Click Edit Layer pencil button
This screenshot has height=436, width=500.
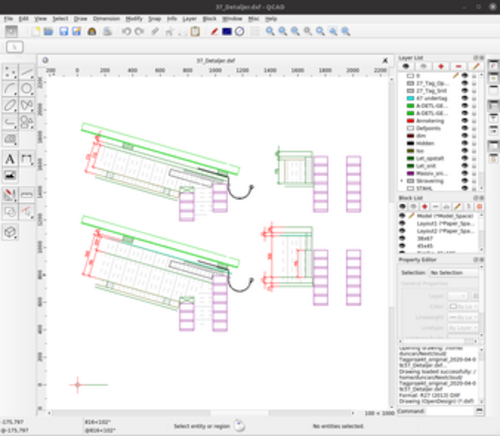pyautogui.click(x=476, y=66)
